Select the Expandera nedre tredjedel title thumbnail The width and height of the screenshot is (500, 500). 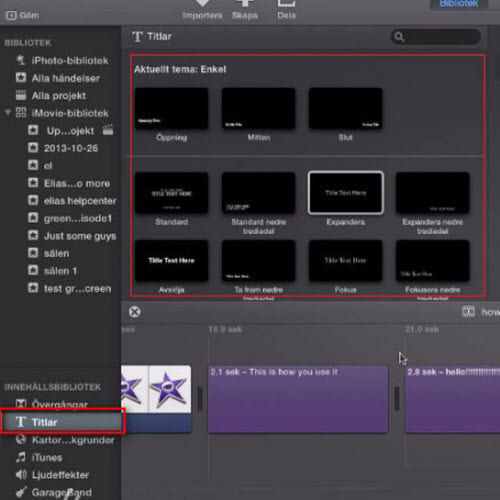[x=432, y=193]
